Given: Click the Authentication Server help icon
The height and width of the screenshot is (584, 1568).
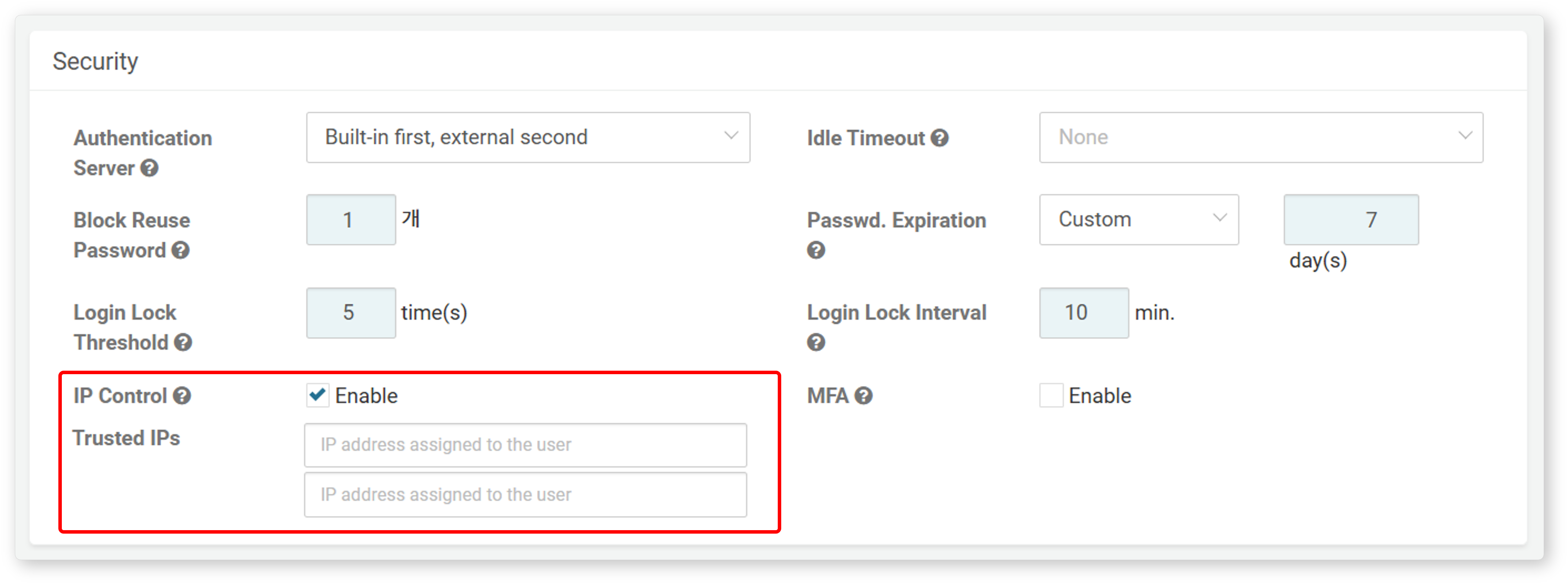Looking at the screenshot, I should (149, 168).
